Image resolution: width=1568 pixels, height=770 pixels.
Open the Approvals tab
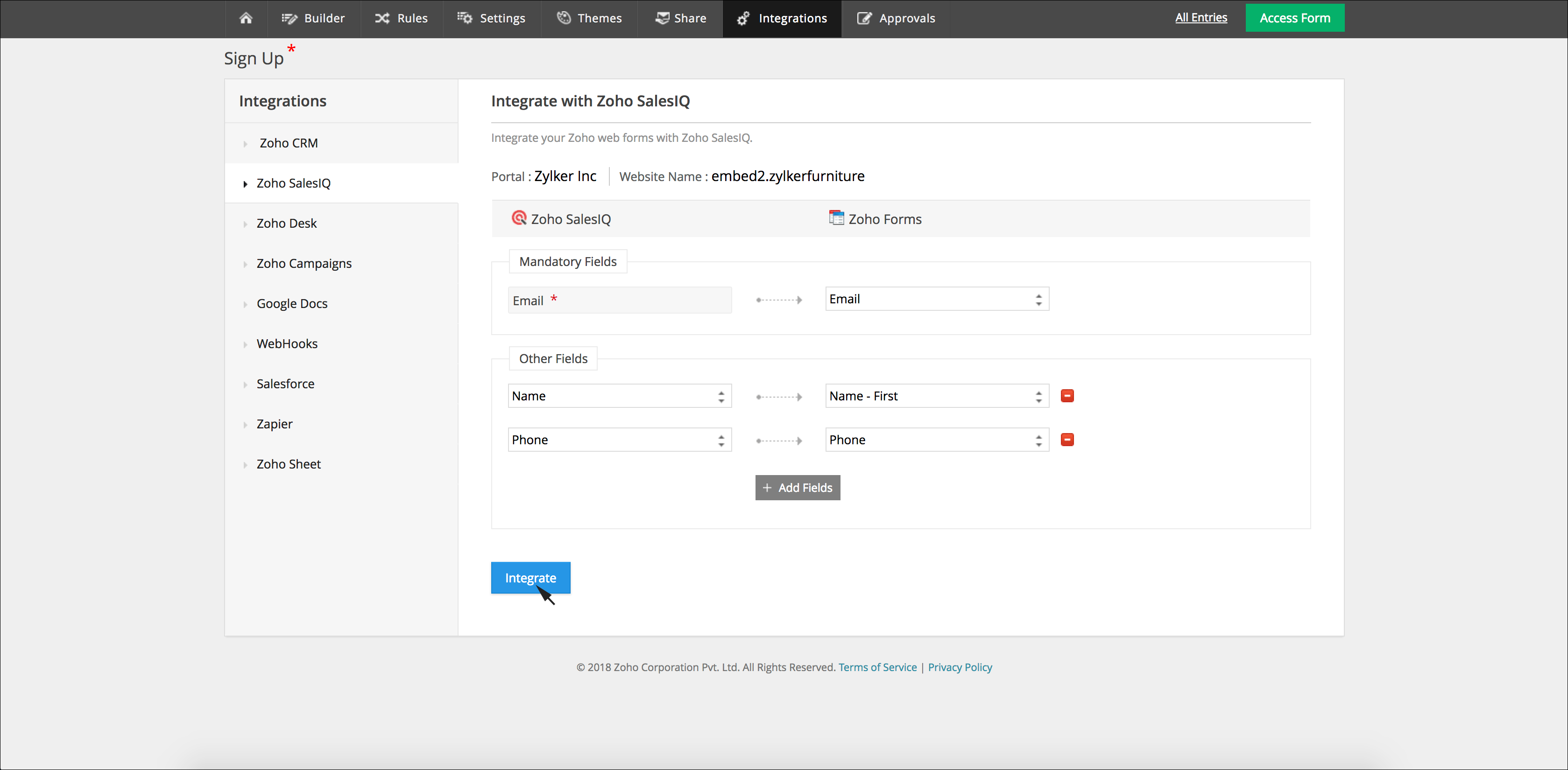(896, 18)
